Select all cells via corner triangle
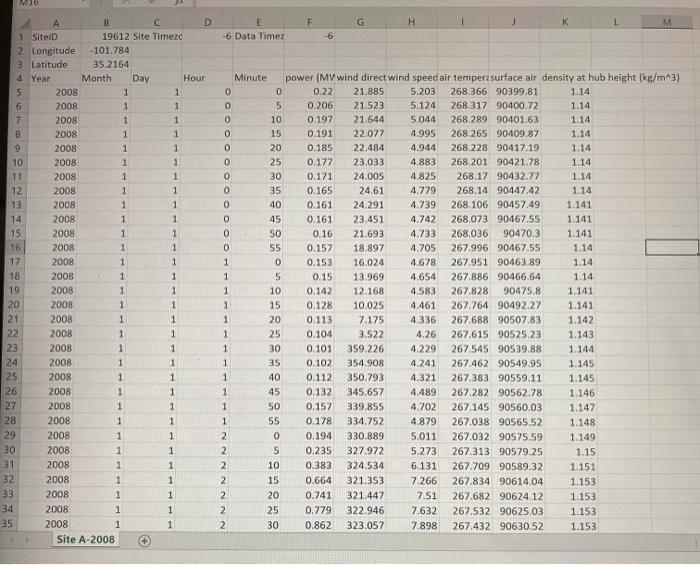Image resolution: width=700 pixels, height=565 pixels. (x=24, y=23)
